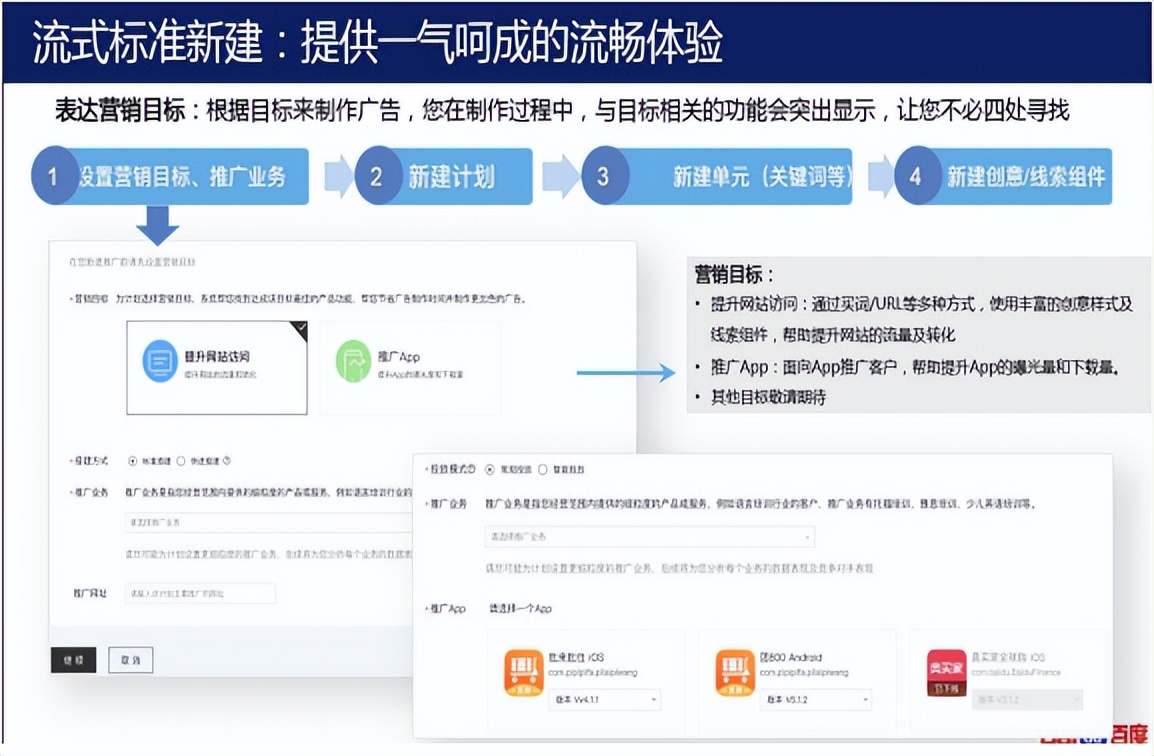Click the green 推广App goal icon

[x=353, y=361]
